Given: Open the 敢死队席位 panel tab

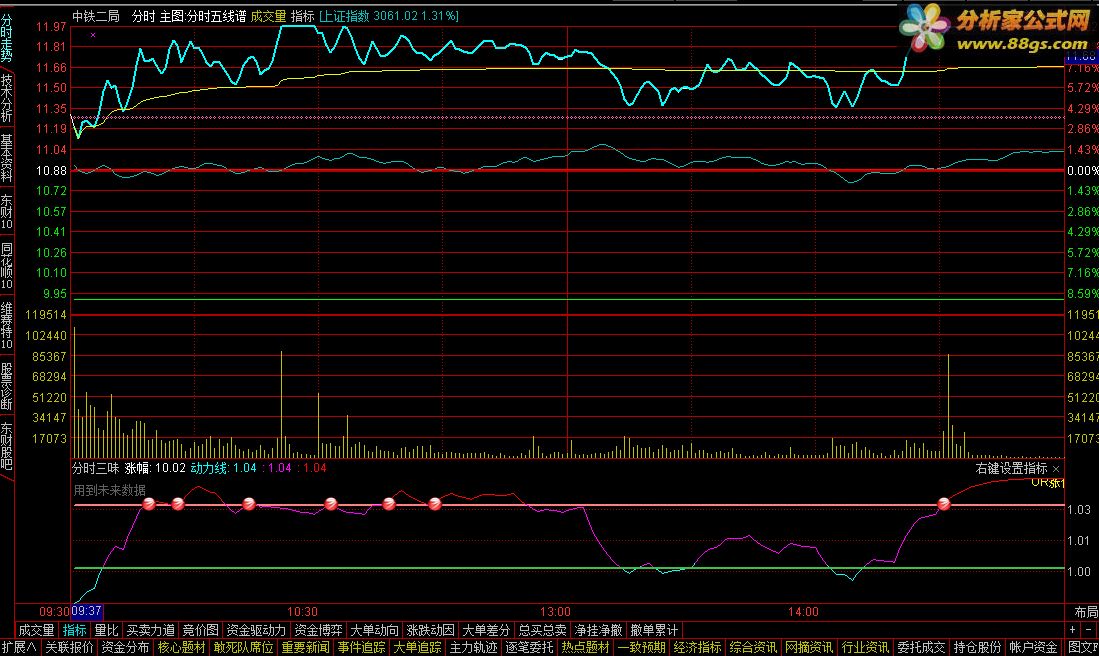Looking at the screenshot, I should coord(243,648).
